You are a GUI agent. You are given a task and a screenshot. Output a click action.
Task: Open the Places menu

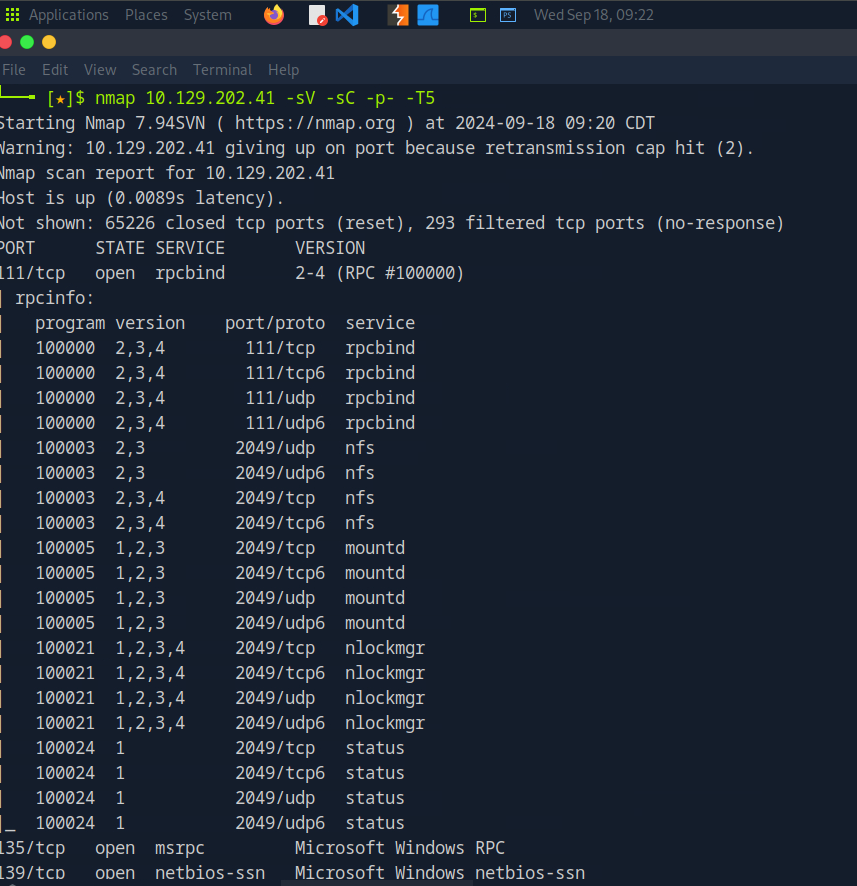click(x=146, y=15)
